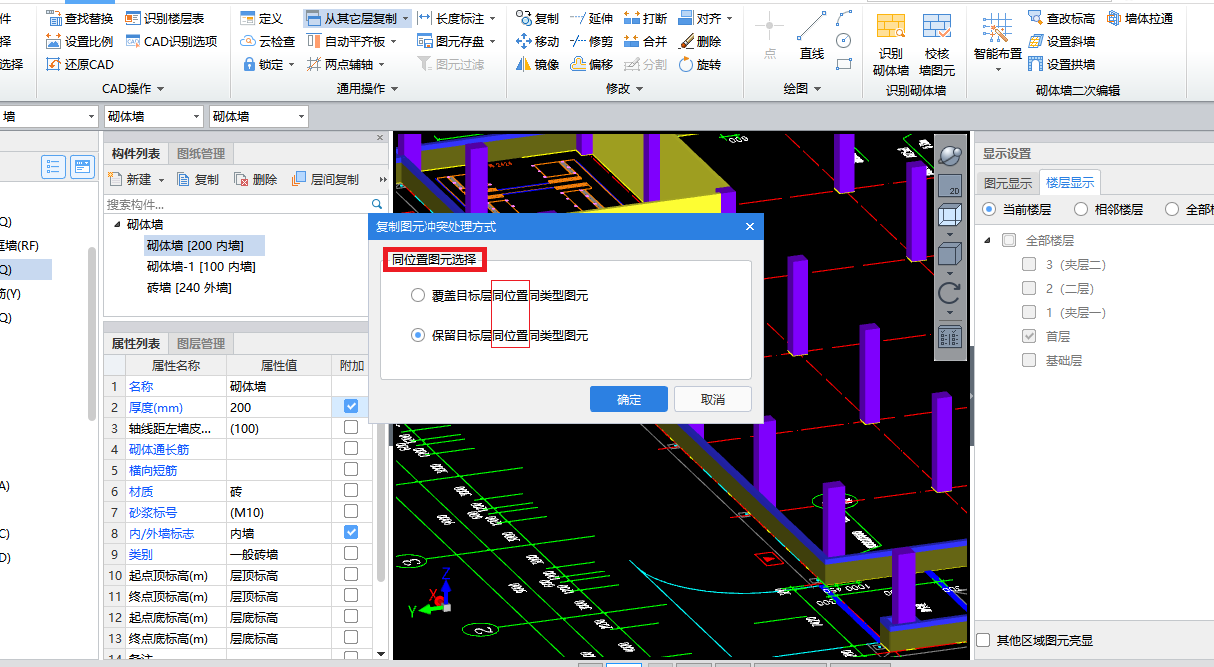1214x667 pixels.
Task: Click the 3D orbit view icon
Action: [x=950, y=155]
